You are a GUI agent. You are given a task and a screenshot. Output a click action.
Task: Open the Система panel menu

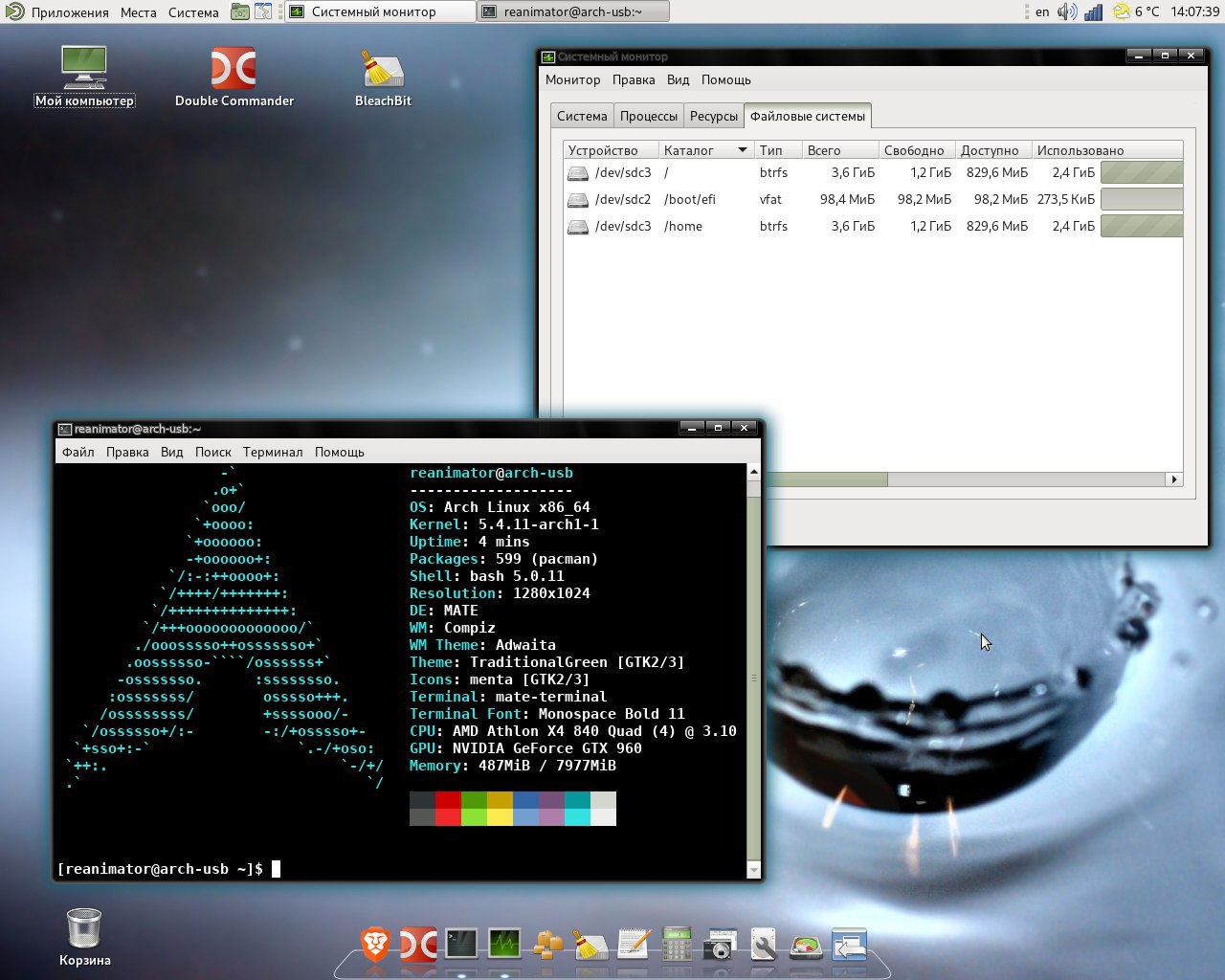[193, 12]
